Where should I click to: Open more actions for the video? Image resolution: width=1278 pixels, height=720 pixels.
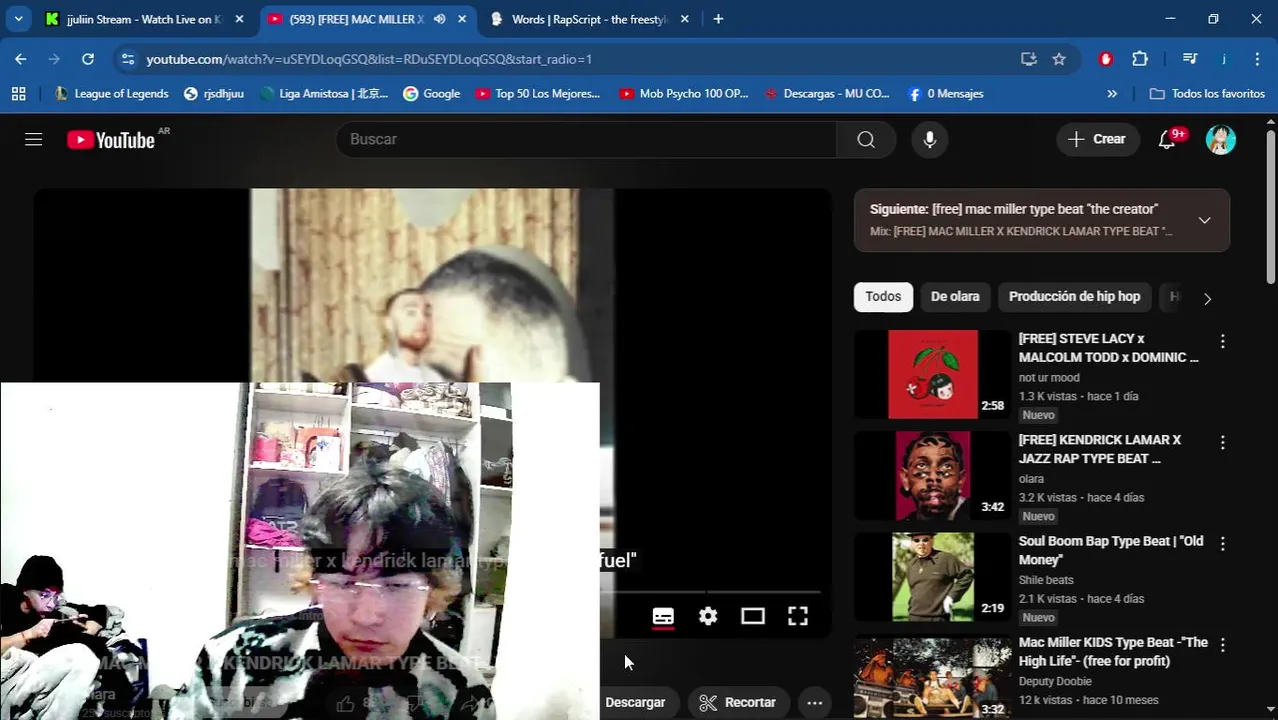click(x=815, y=702)
